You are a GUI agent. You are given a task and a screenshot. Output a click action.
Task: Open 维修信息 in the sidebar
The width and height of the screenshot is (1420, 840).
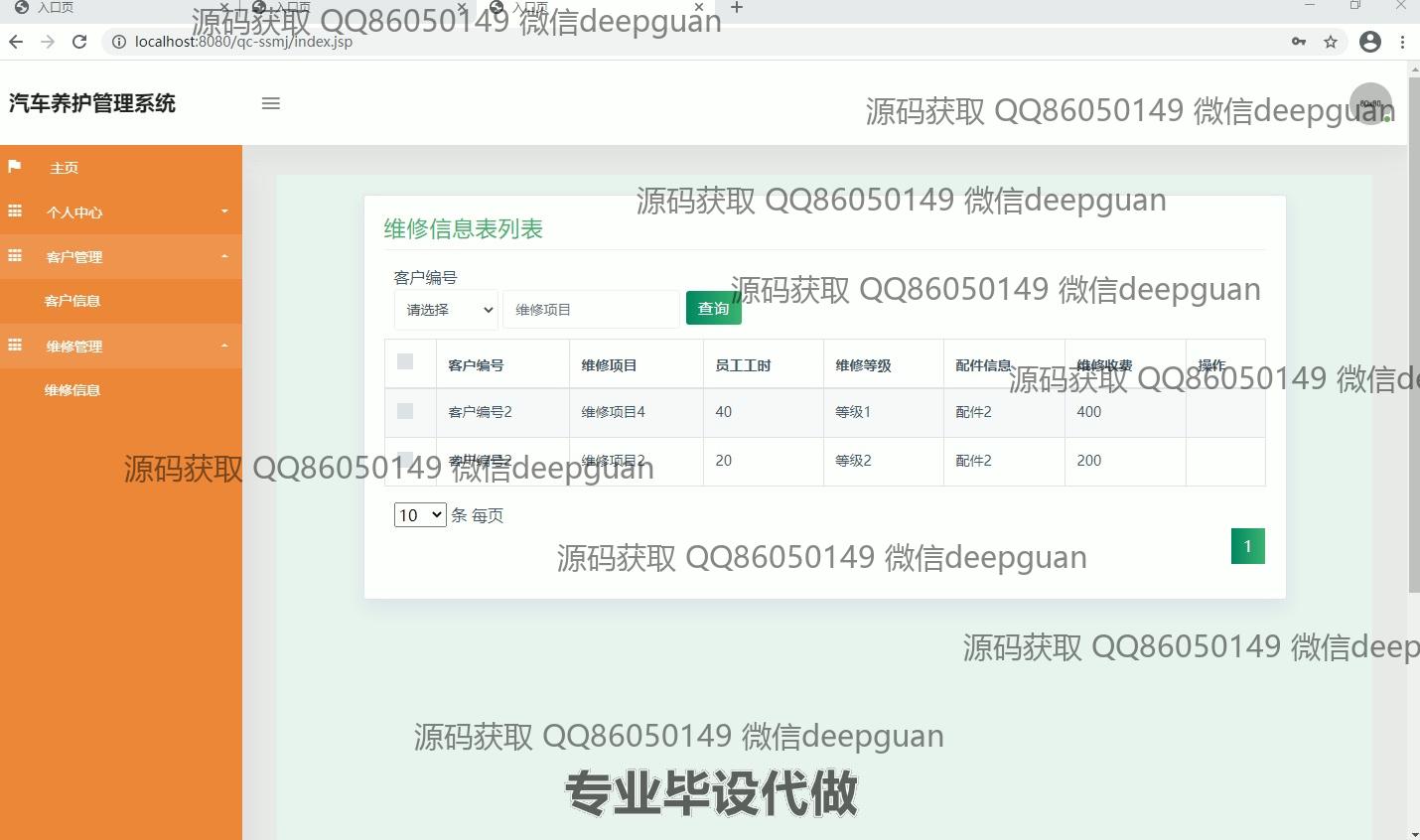pyautogui.click(x=72, y=390)
